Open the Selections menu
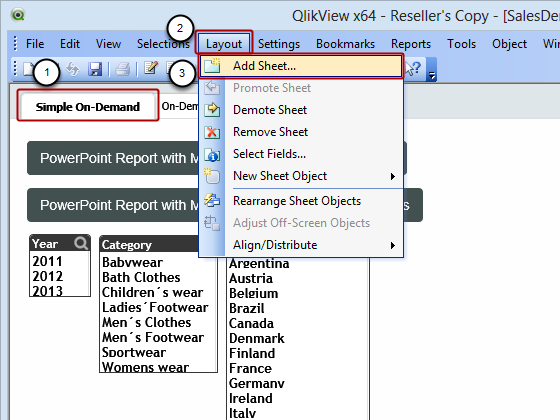 tap(163, 44)
